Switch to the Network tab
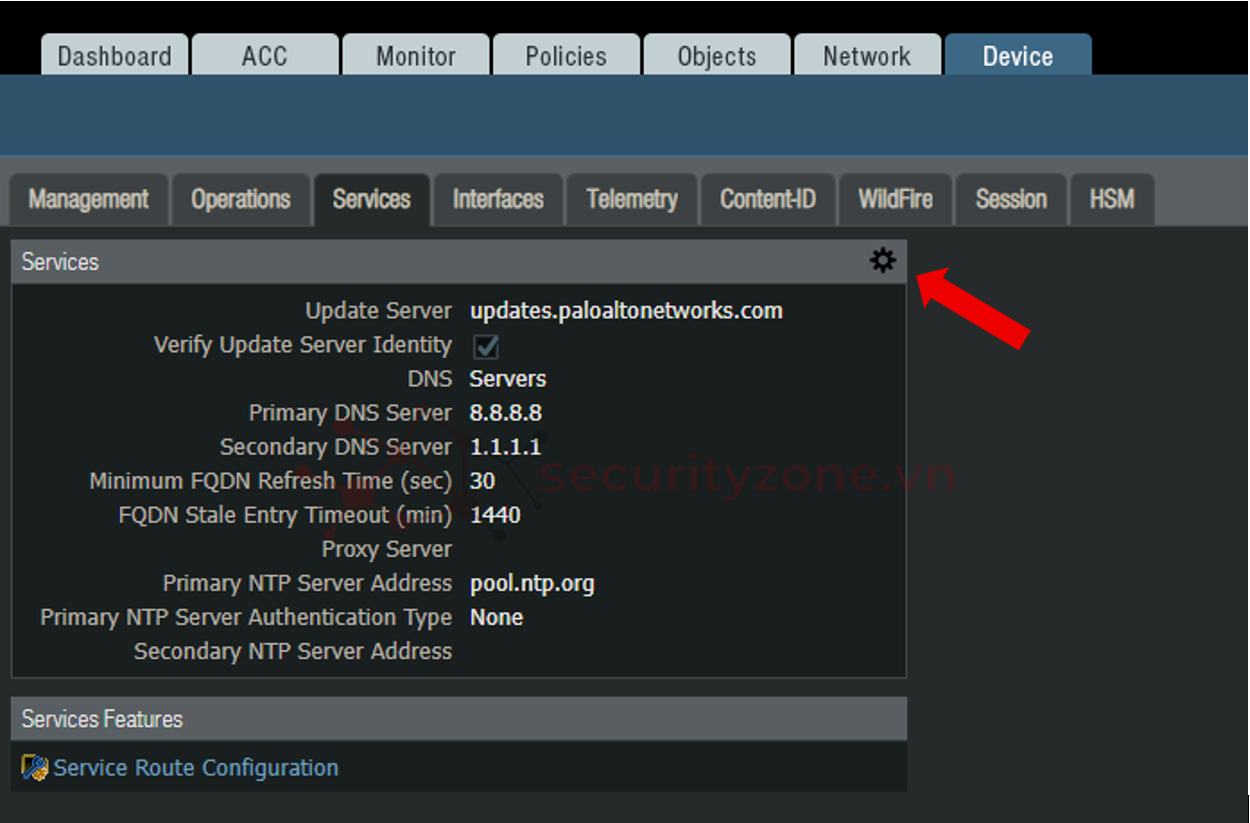1250x823 pixels. point(867,56)
